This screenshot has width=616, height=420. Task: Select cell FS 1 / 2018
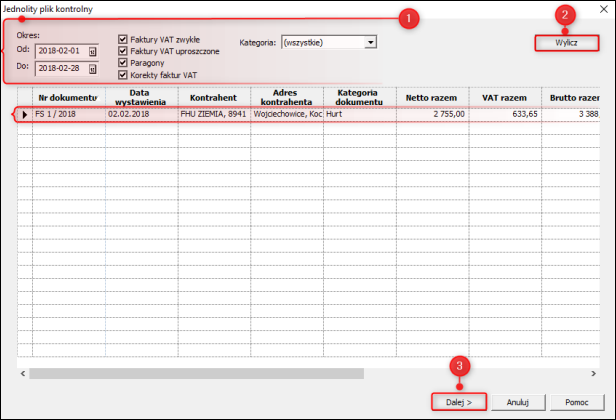coord(69,114)
